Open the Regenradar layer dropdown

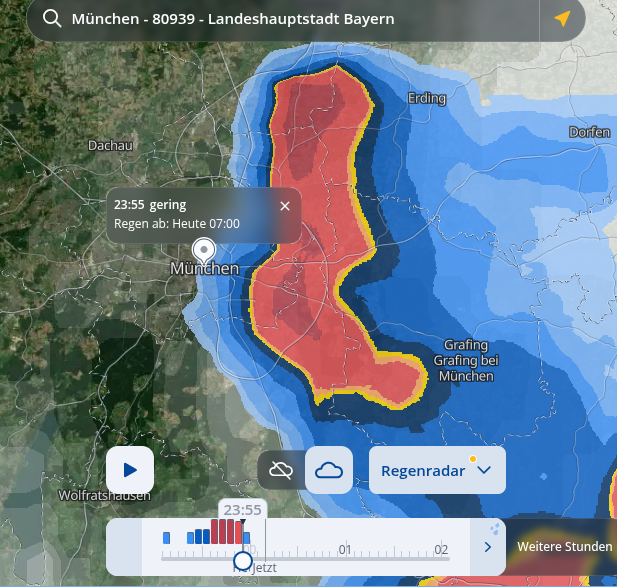click(437, 470)
